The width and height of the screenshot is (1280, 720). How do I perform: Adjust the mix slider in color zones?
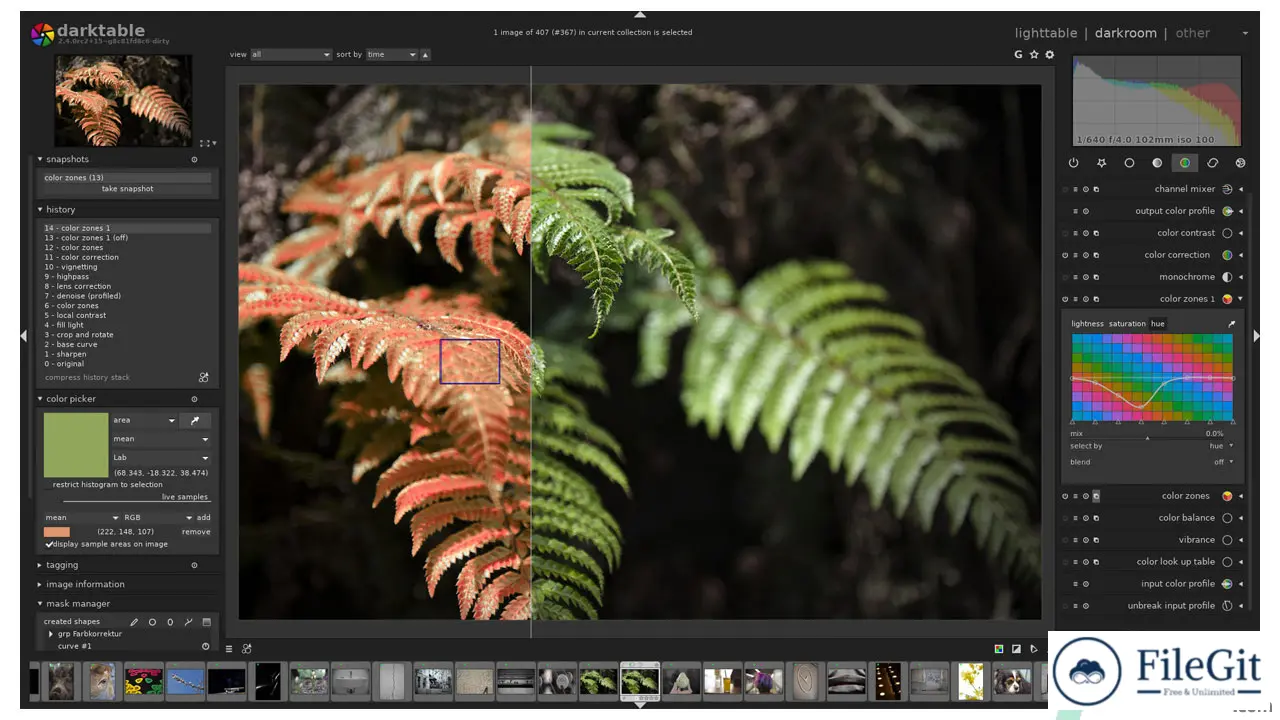point(1147,434)
